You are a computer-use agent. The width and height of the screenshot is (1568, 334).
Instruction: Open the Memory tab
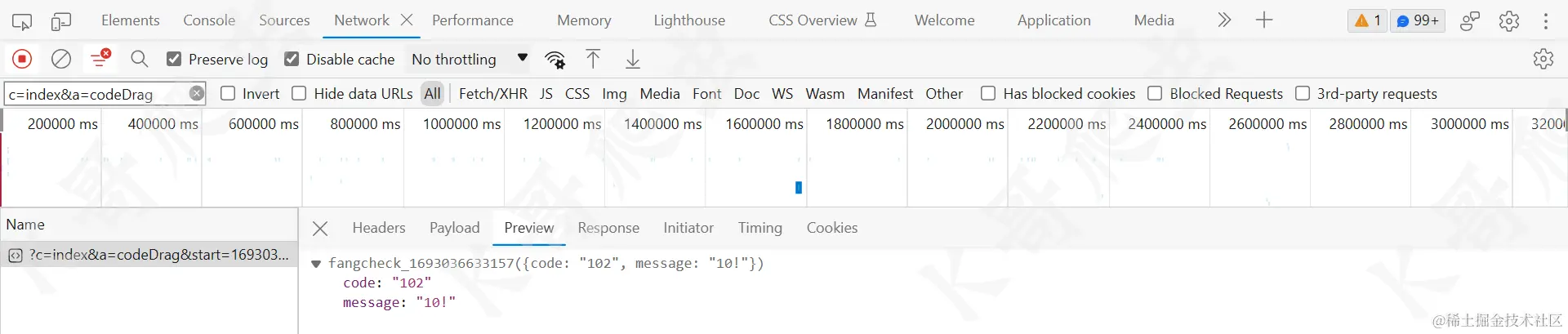coord(584,20)
